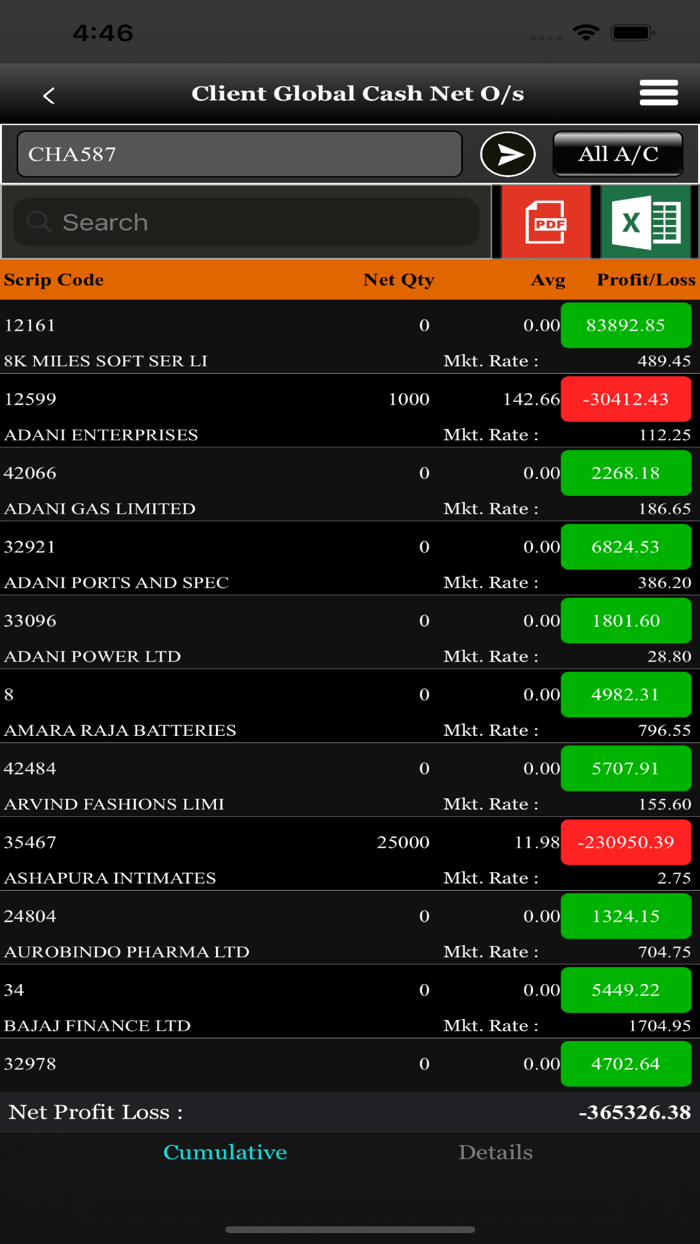Export report as PDF

546,222
